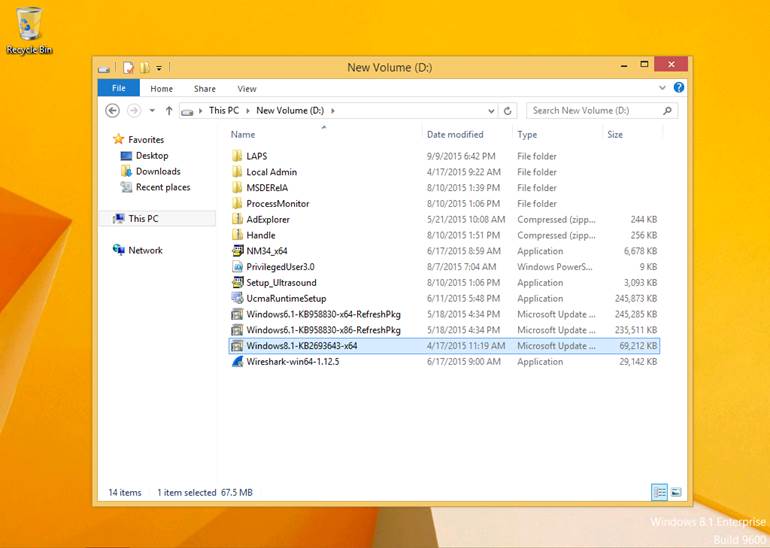This screenshot has height=548, width=770.
Task: Open the Recent locations dropdown arrow
Action: click(152, 111)
